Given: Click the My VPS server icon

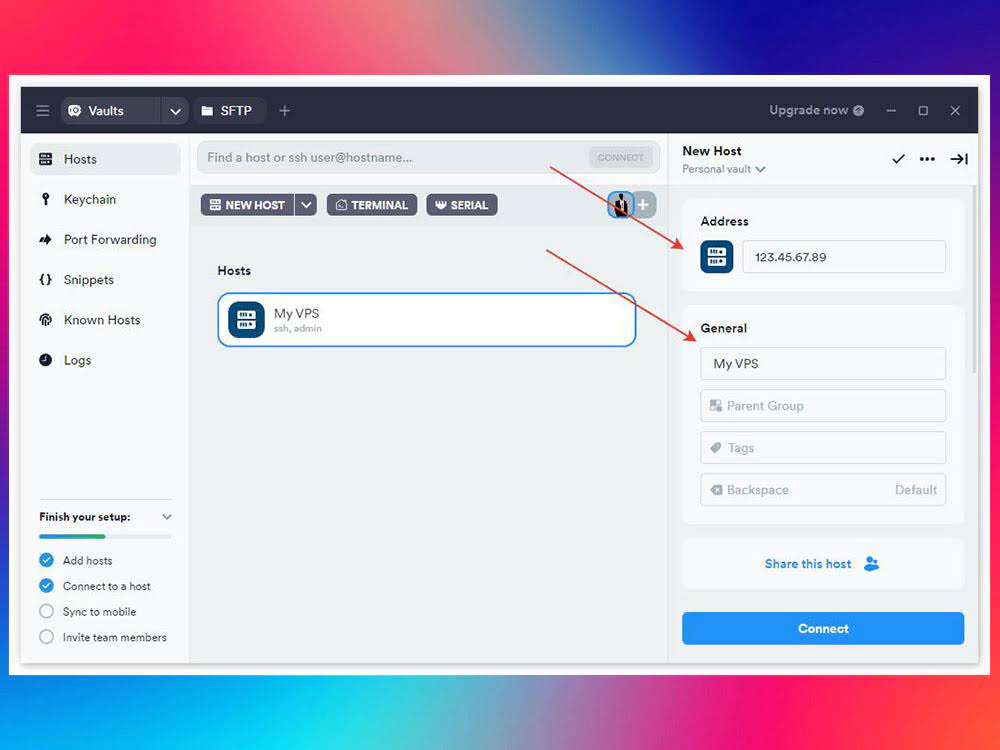Looking at the screenshot, I should pos(246,320).
